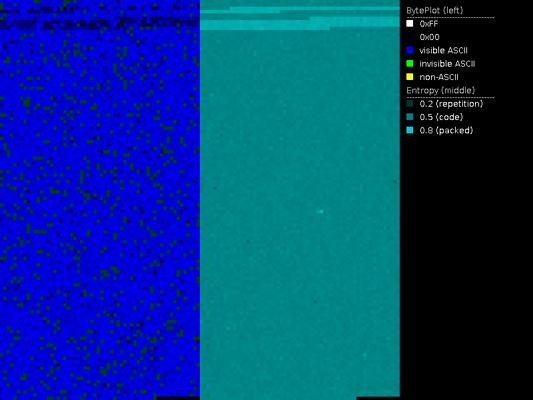Click the 0.5 (code) label text
The image size is (533, 400).
(x=441, y=117)
